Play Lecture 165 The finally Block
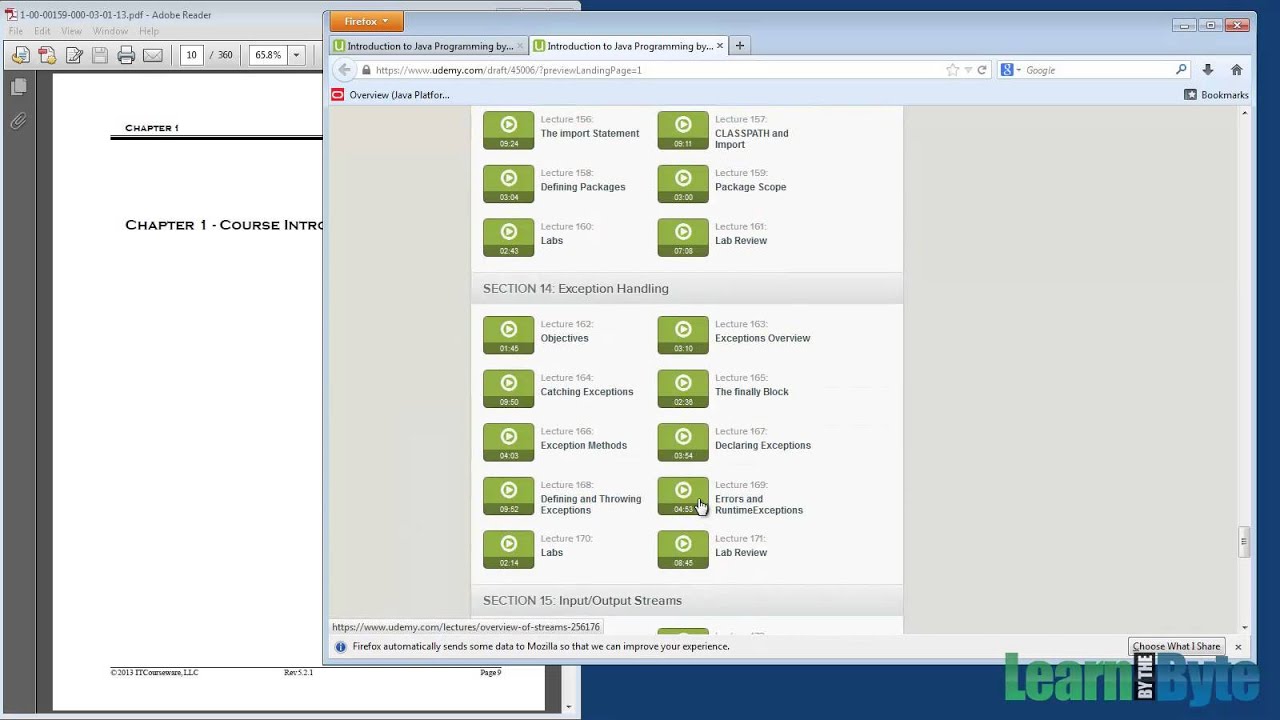This screenshot has height=720, width=1280. [683, 389]
